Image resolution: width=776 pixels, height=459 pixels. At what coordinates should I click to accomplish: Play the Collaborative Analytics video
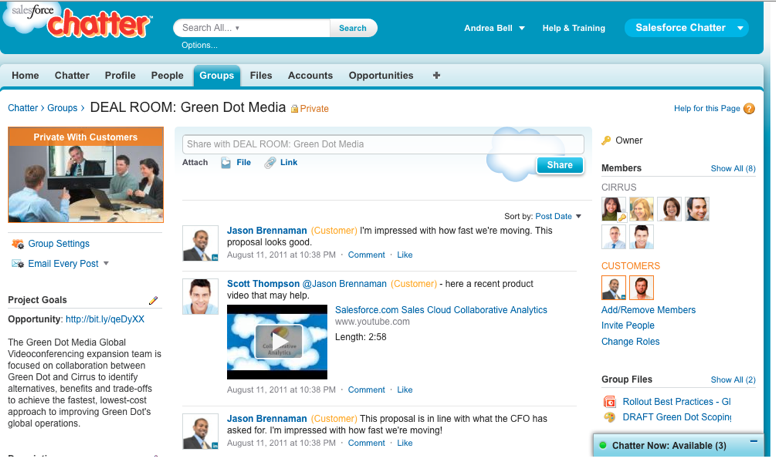click(x=279, y=342)
